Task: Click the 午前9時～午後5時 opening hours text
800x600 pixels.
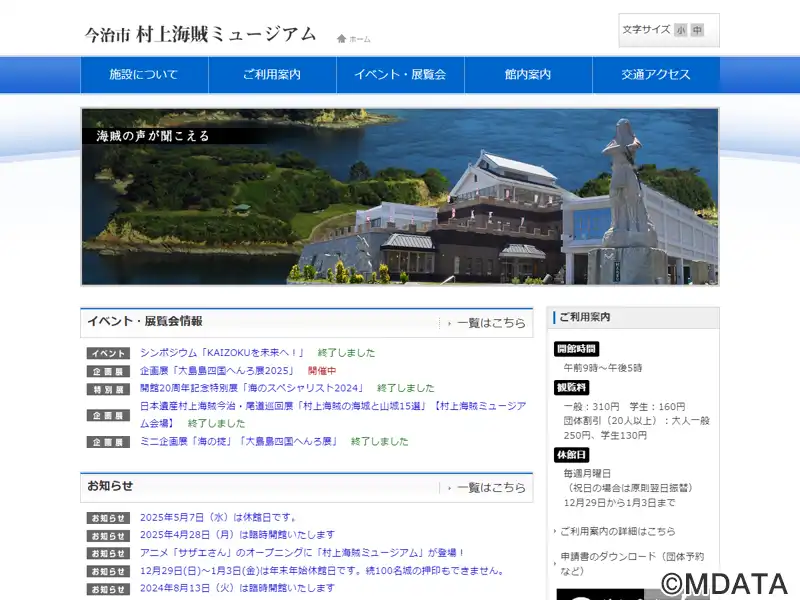Action: 603,368
